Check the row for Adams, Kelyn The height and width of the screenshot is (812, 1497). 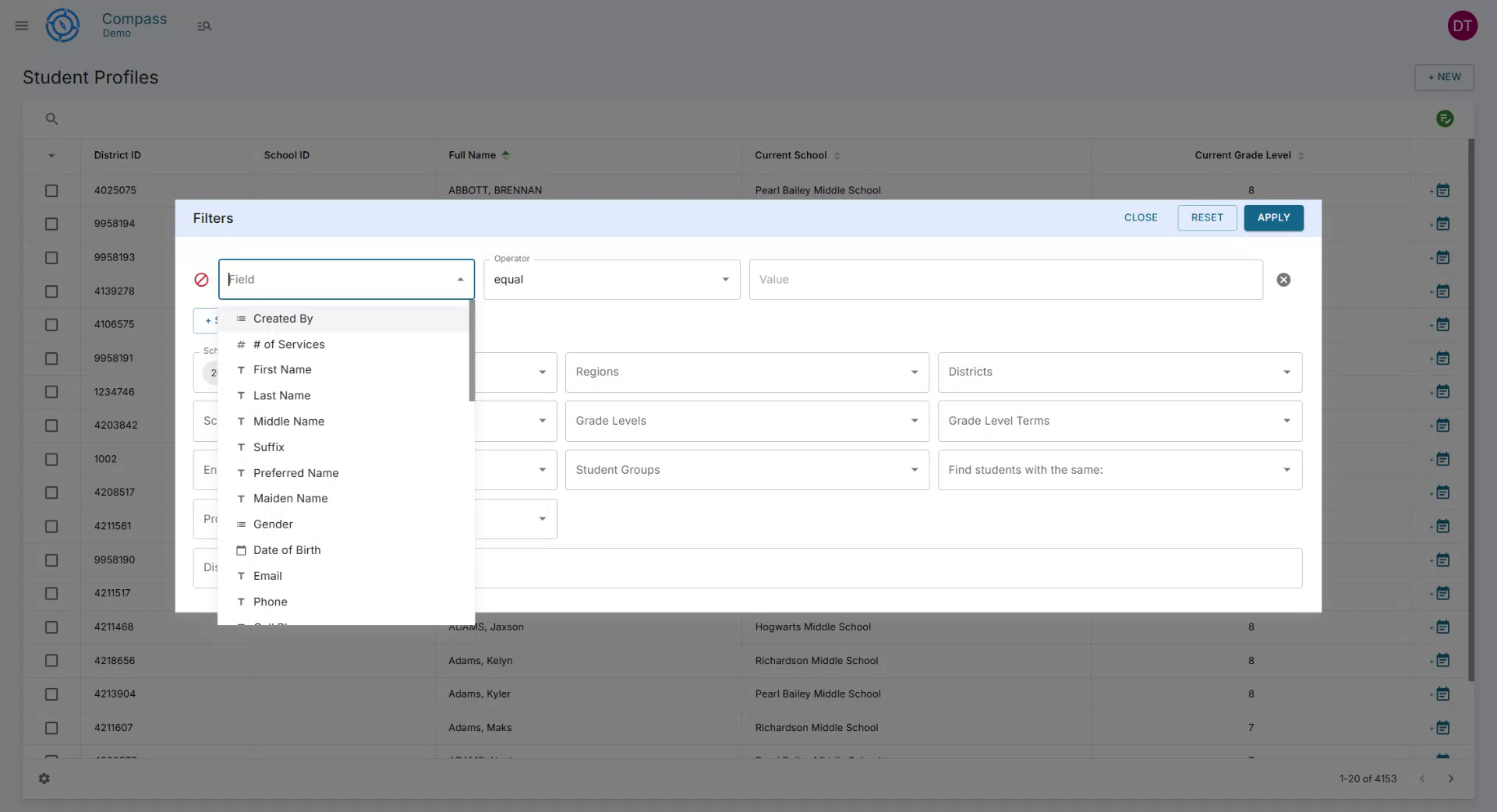(51, 661)
